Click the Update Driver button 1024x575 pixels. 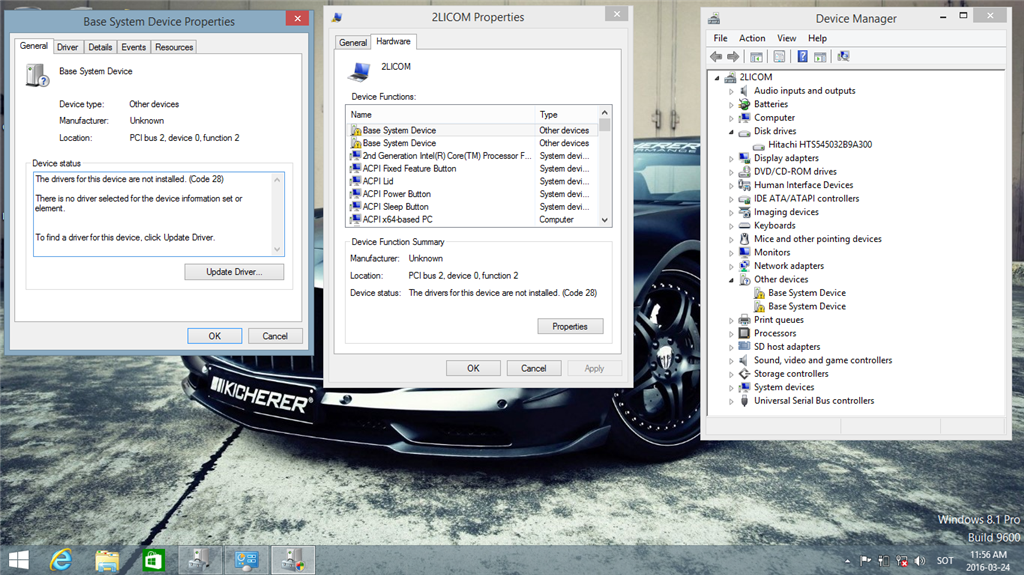point(234,272)
